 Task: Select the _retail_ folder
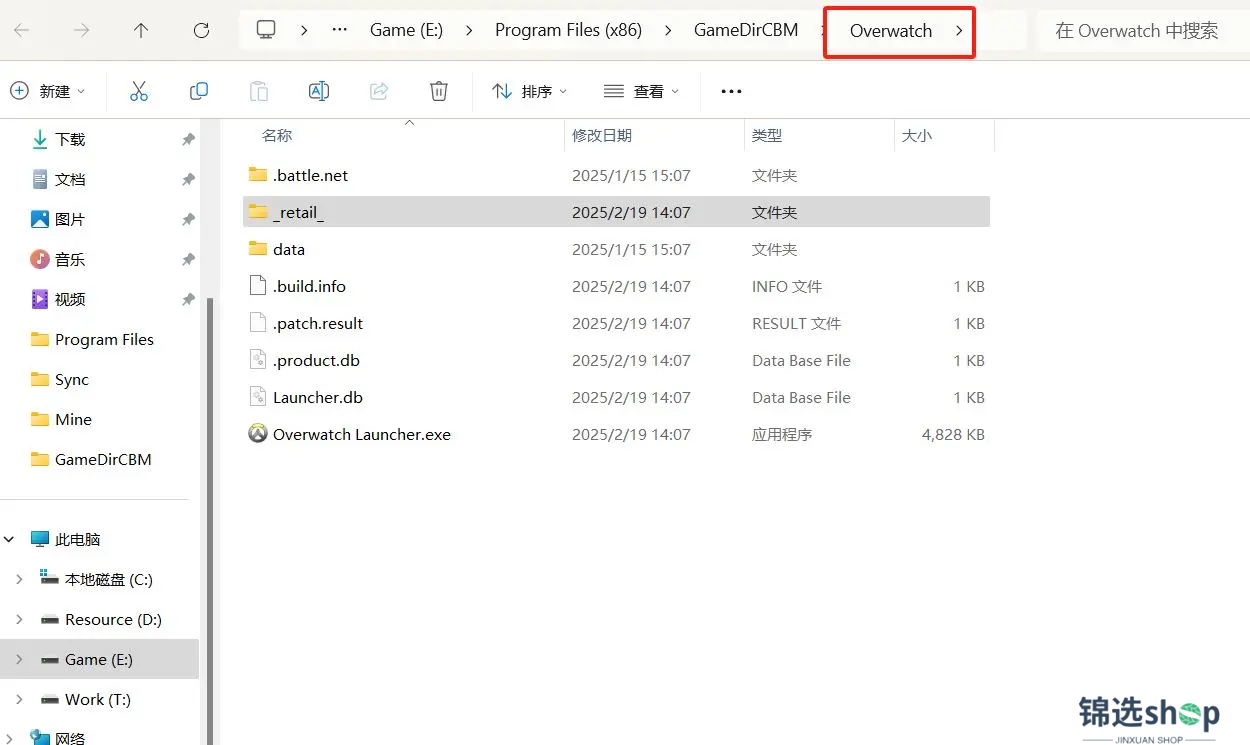(616, 212)
